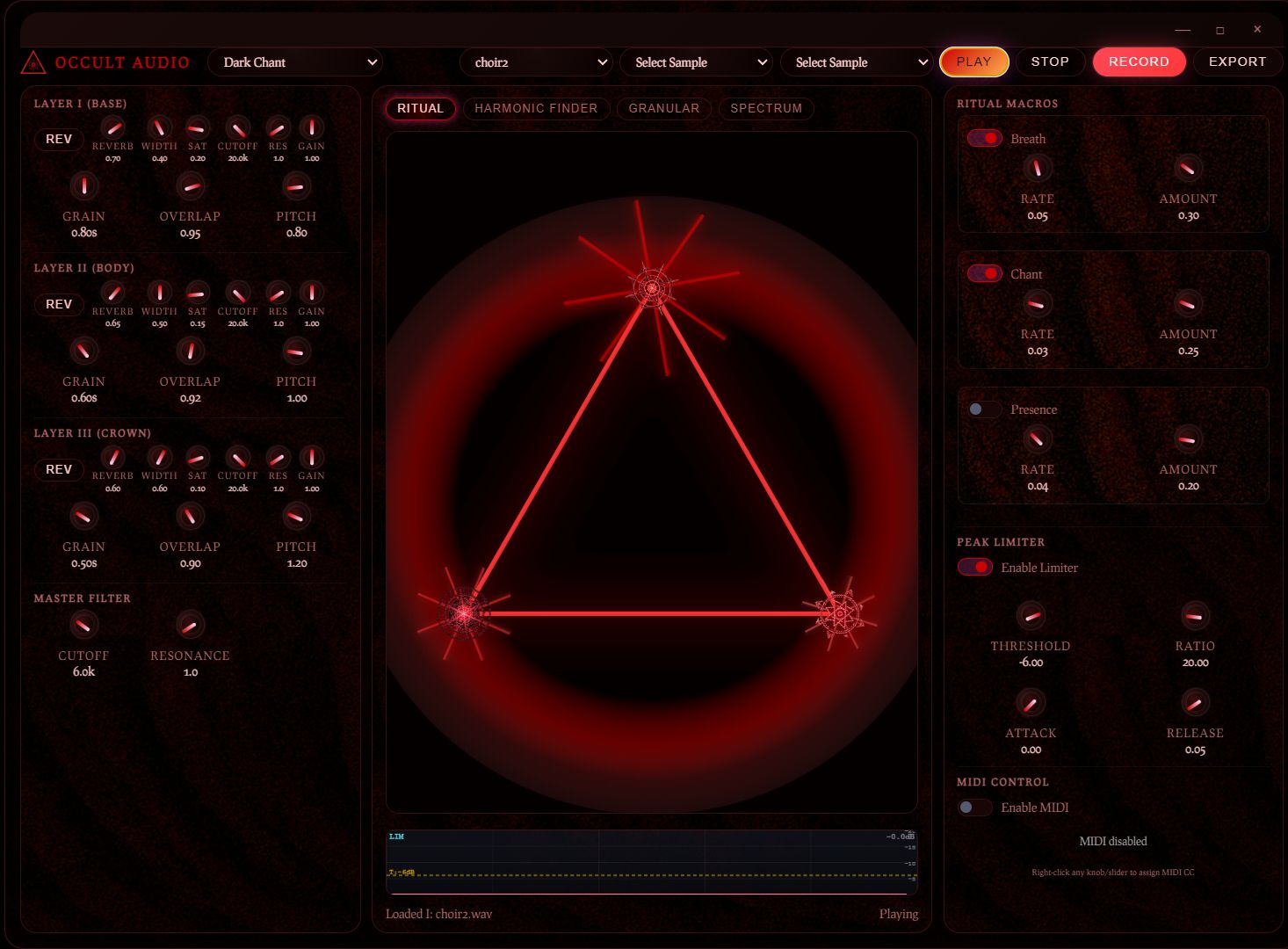Open the SPECTRUM tab
This screenshot has height=949, width=1288.
765,108
